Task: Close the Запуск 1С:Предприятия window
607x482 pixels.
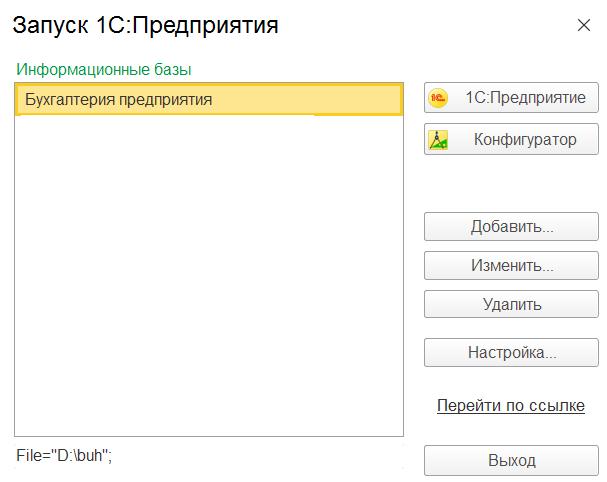Action: [584, 24]
